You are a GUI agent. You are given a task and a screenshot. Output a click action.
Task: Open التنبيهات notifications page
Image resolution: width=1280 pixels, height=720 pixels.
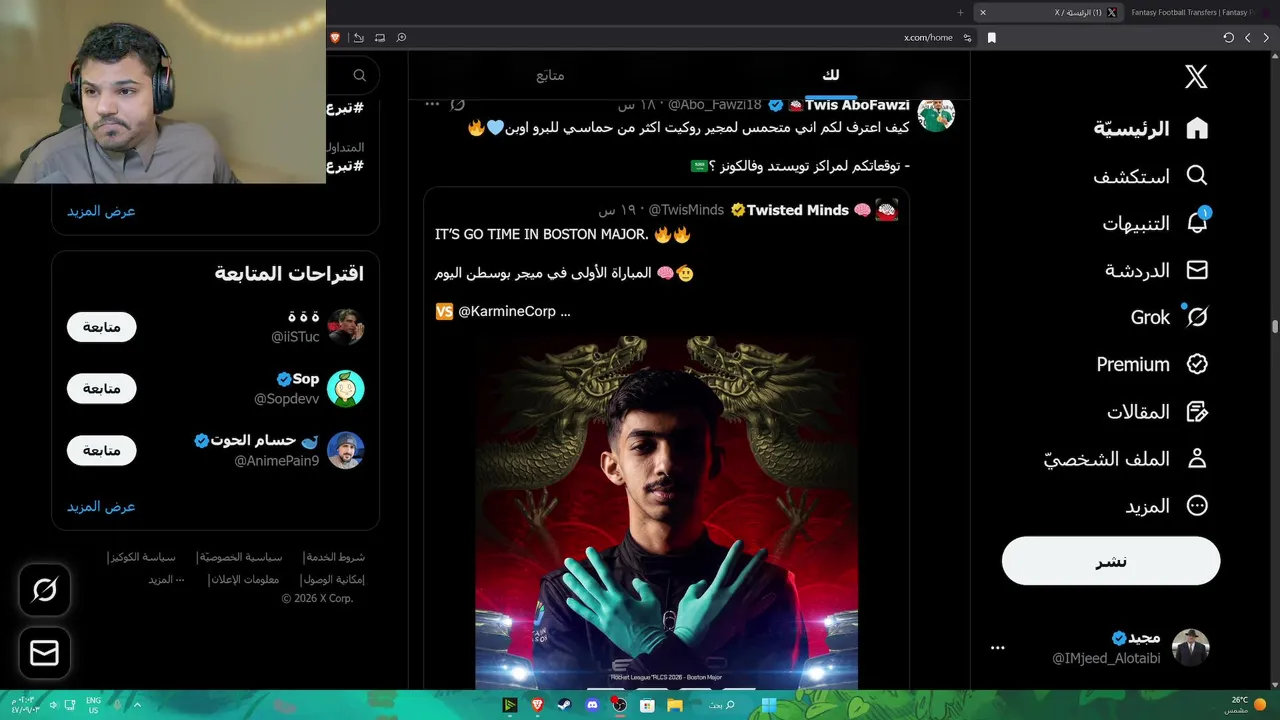pyautogui.click(x=1155, y=223)
